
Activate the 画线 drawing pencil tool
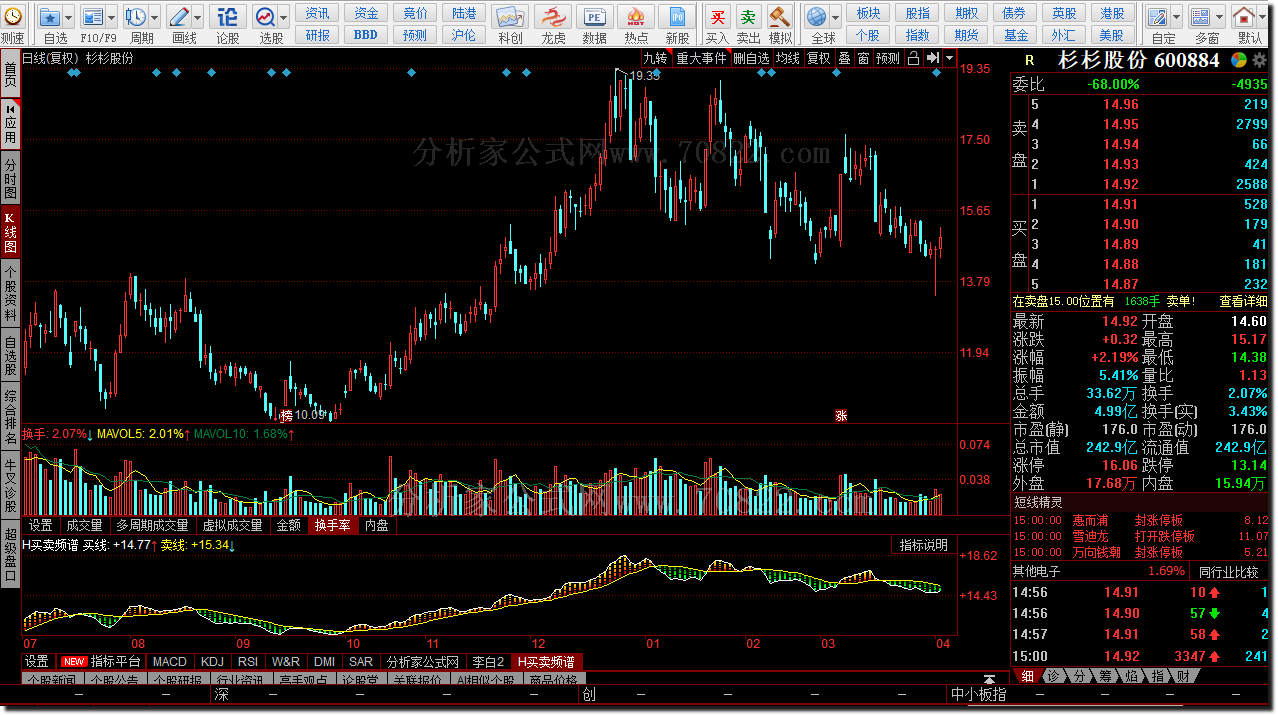[179, 17]
